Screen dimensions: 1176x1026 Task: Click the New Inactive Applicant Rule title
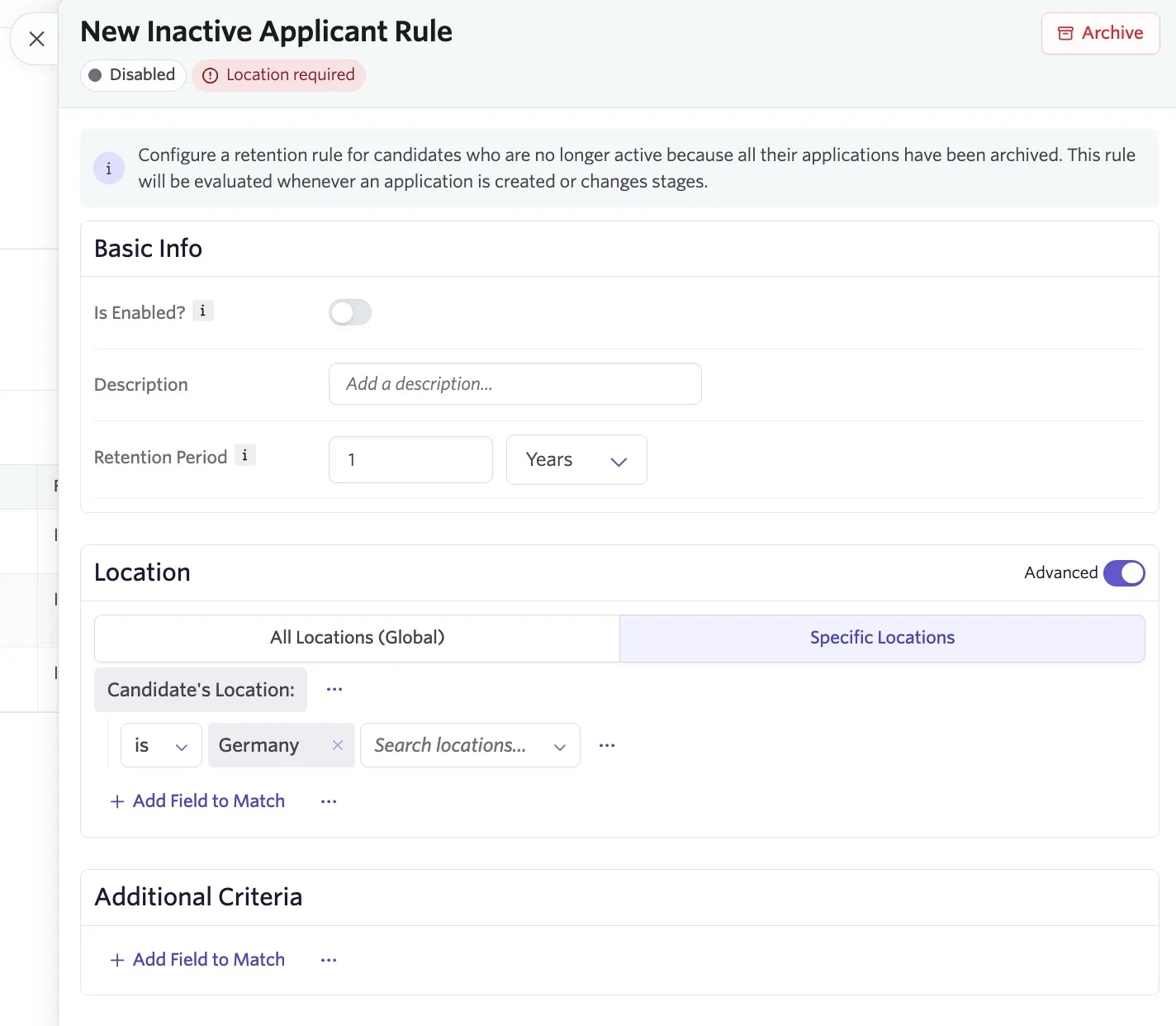(x=266, y=31)
